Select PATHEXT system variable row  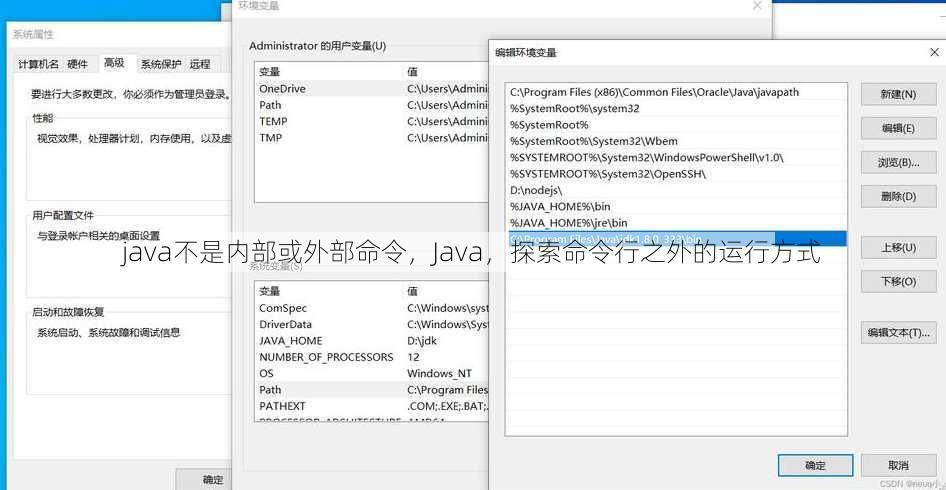point(371,406)
